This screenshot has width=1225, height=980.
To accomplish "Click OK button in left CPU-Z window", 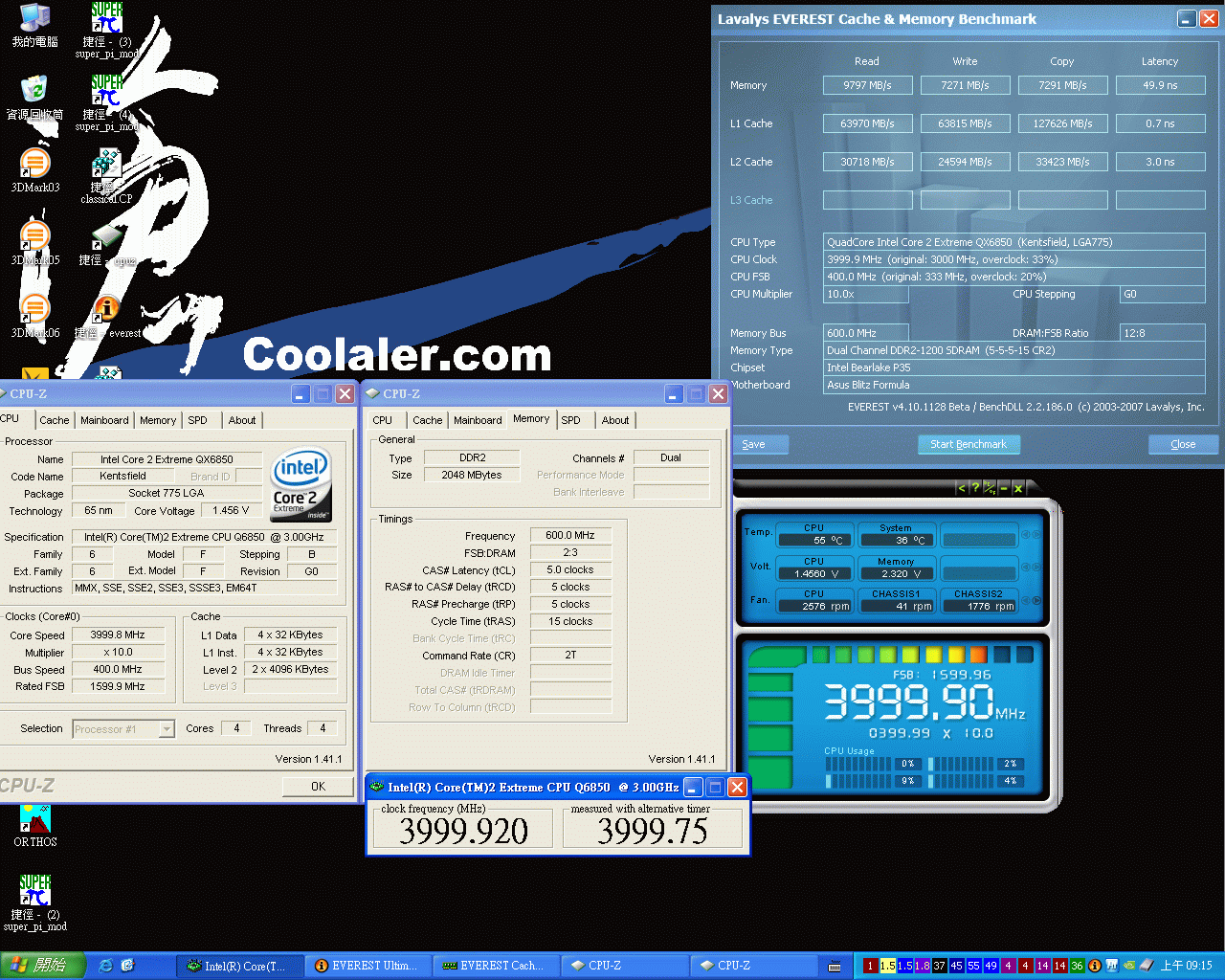I will pos(318,786).
